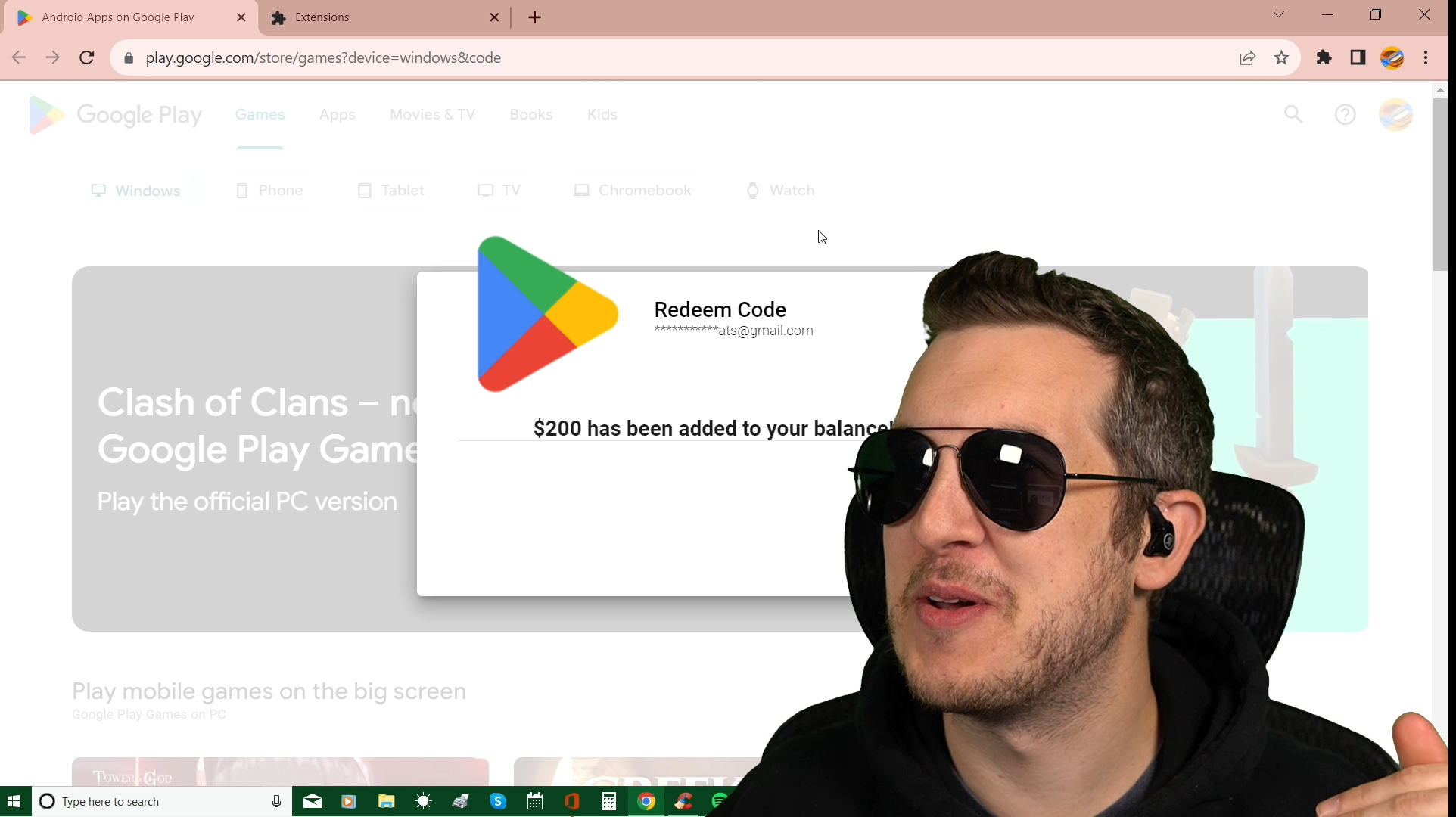Open the Apps section tab
Image resolution: width=1456 pixels, height=817 pixels.
337,115
